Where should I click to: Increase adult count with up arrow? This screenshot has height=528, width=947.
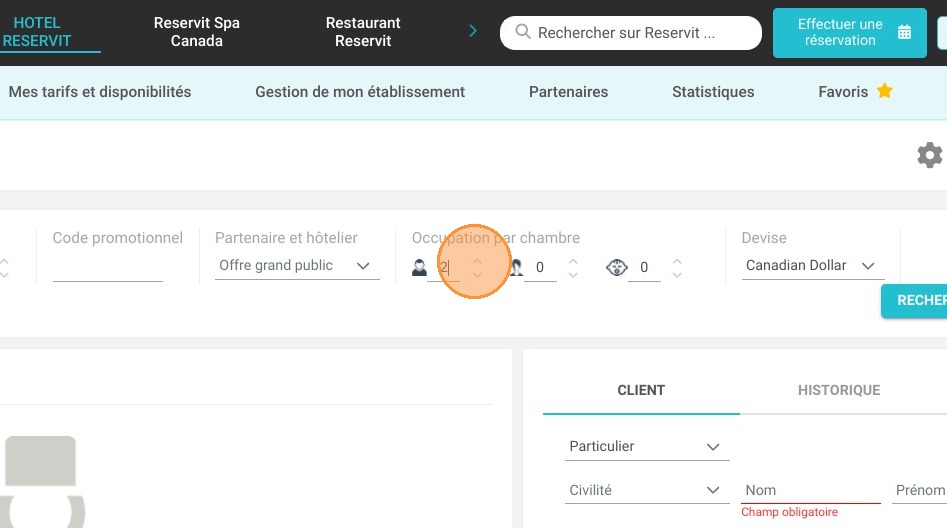click(x=477, y=261)
